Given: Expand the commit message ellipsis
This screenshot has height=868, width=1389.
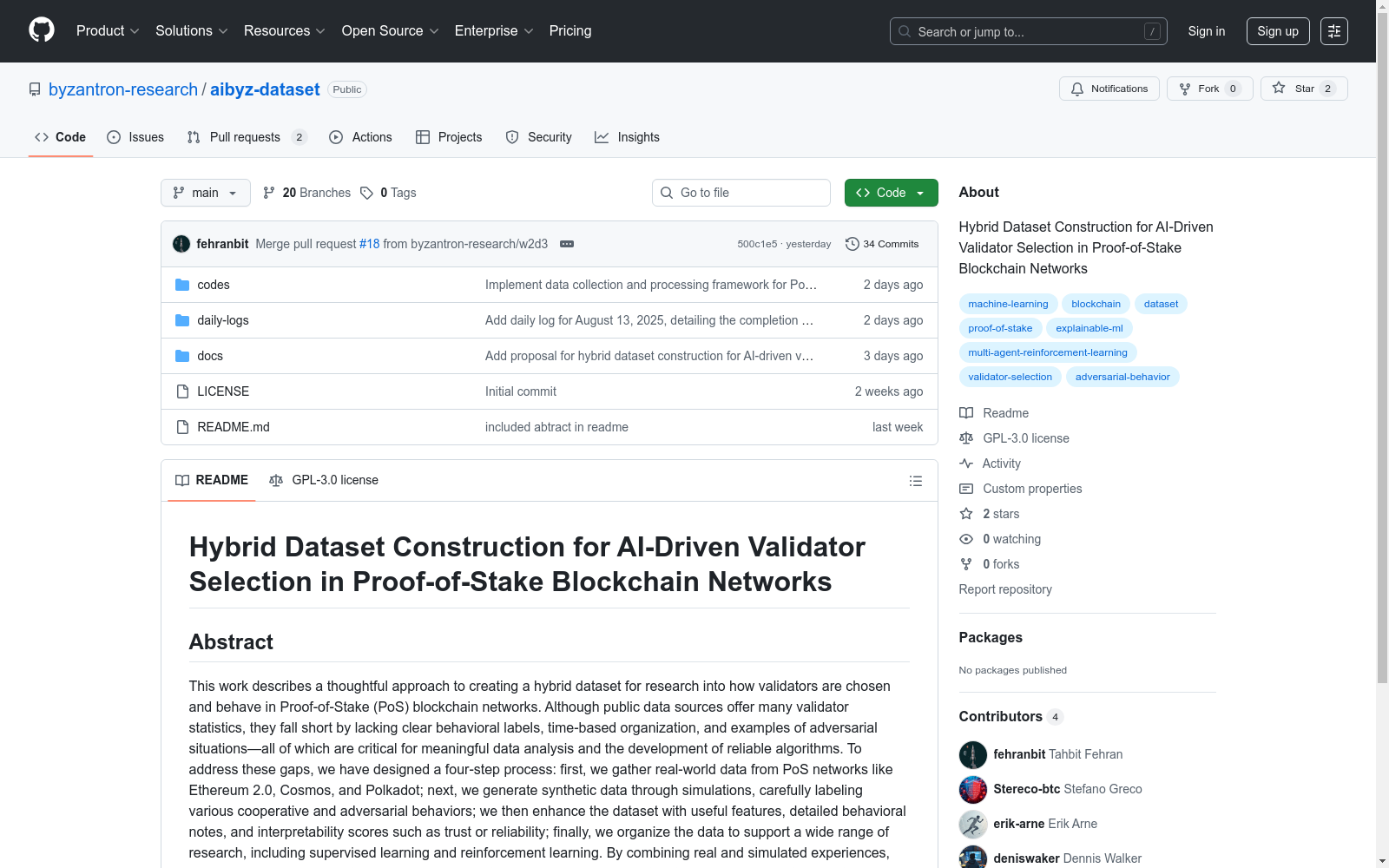Looking at the screenshot, I should [x=567, y=244].
